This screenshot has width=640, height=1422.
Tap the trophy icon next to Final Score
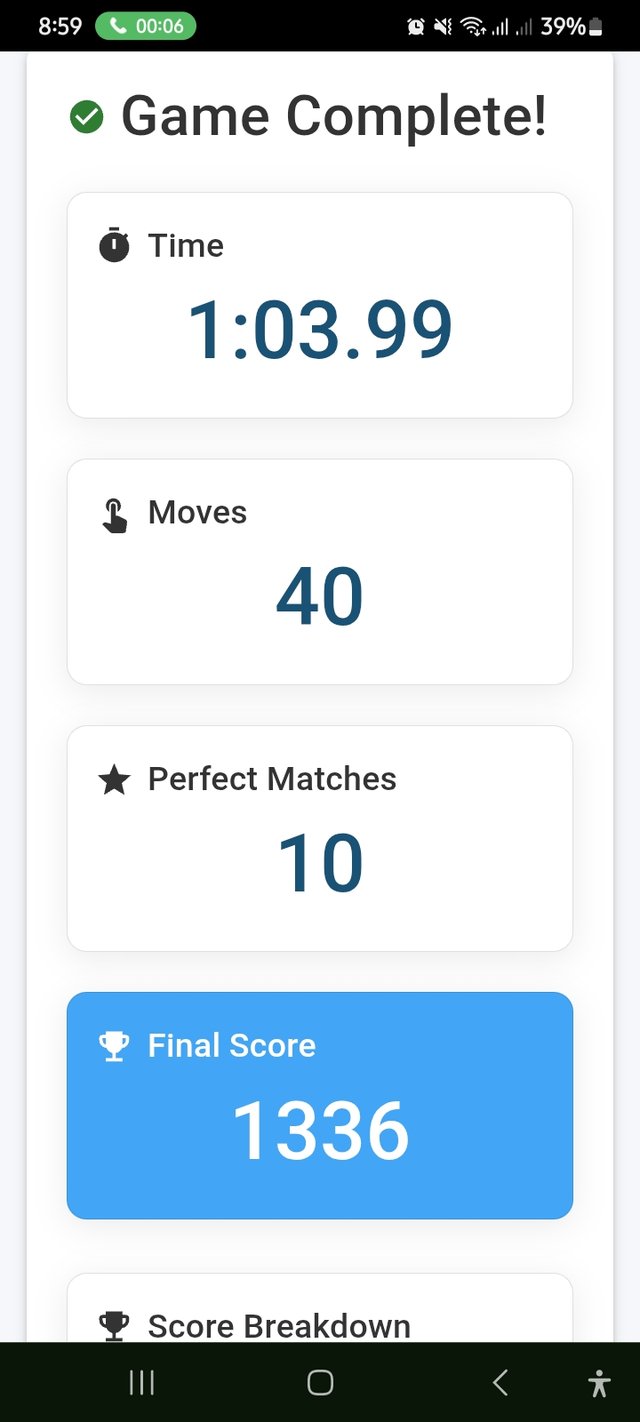click(114, 1046)
